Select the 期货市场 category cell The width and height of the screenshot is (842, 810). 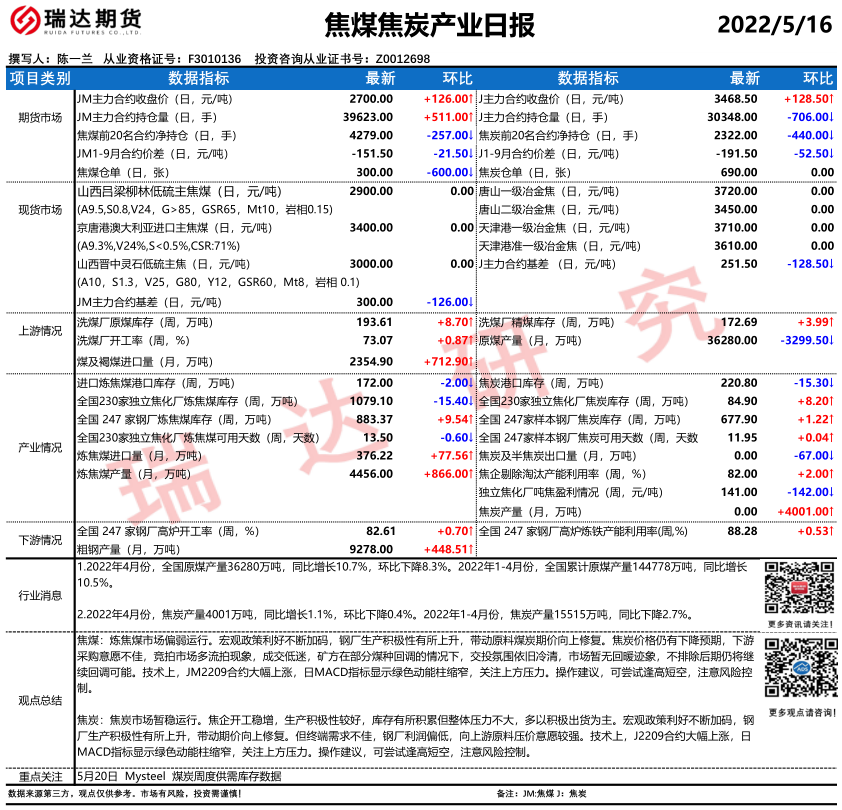pyautogui.click(x=40, y=118)
